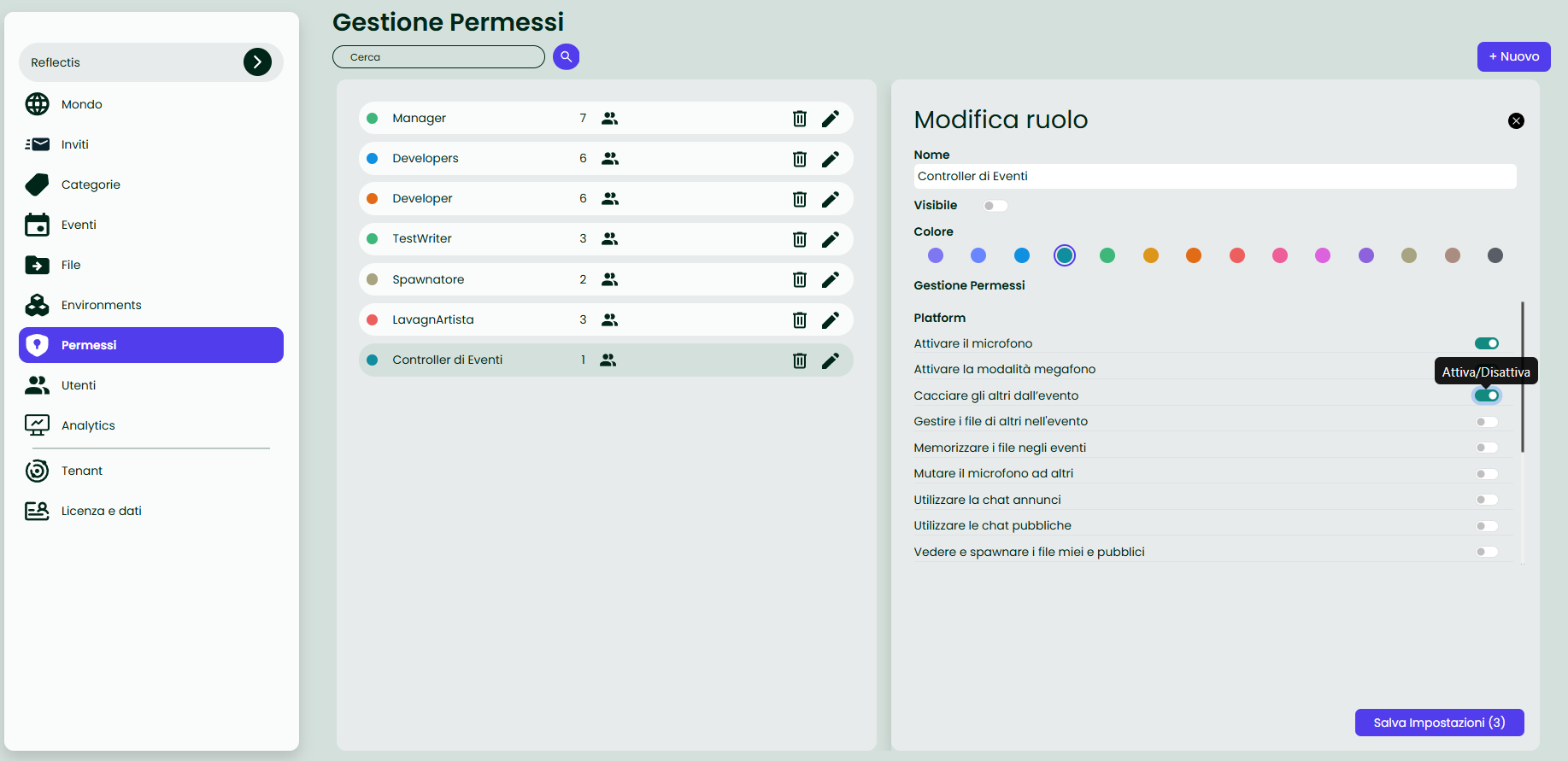This screenshot has width=1568, height=761.
Task: Delete the Manager role
Action: [800, 119]
